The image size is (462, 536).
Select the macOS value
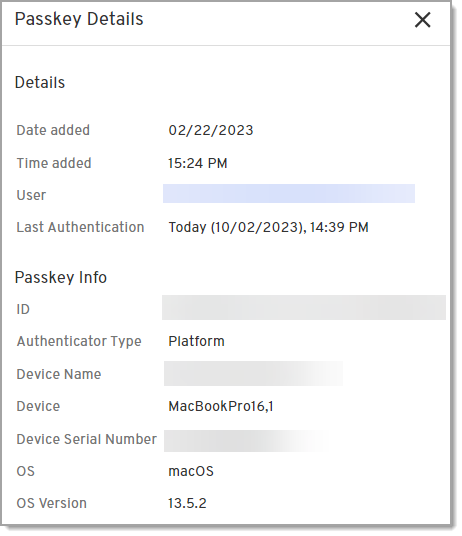[x=191, y=471]
